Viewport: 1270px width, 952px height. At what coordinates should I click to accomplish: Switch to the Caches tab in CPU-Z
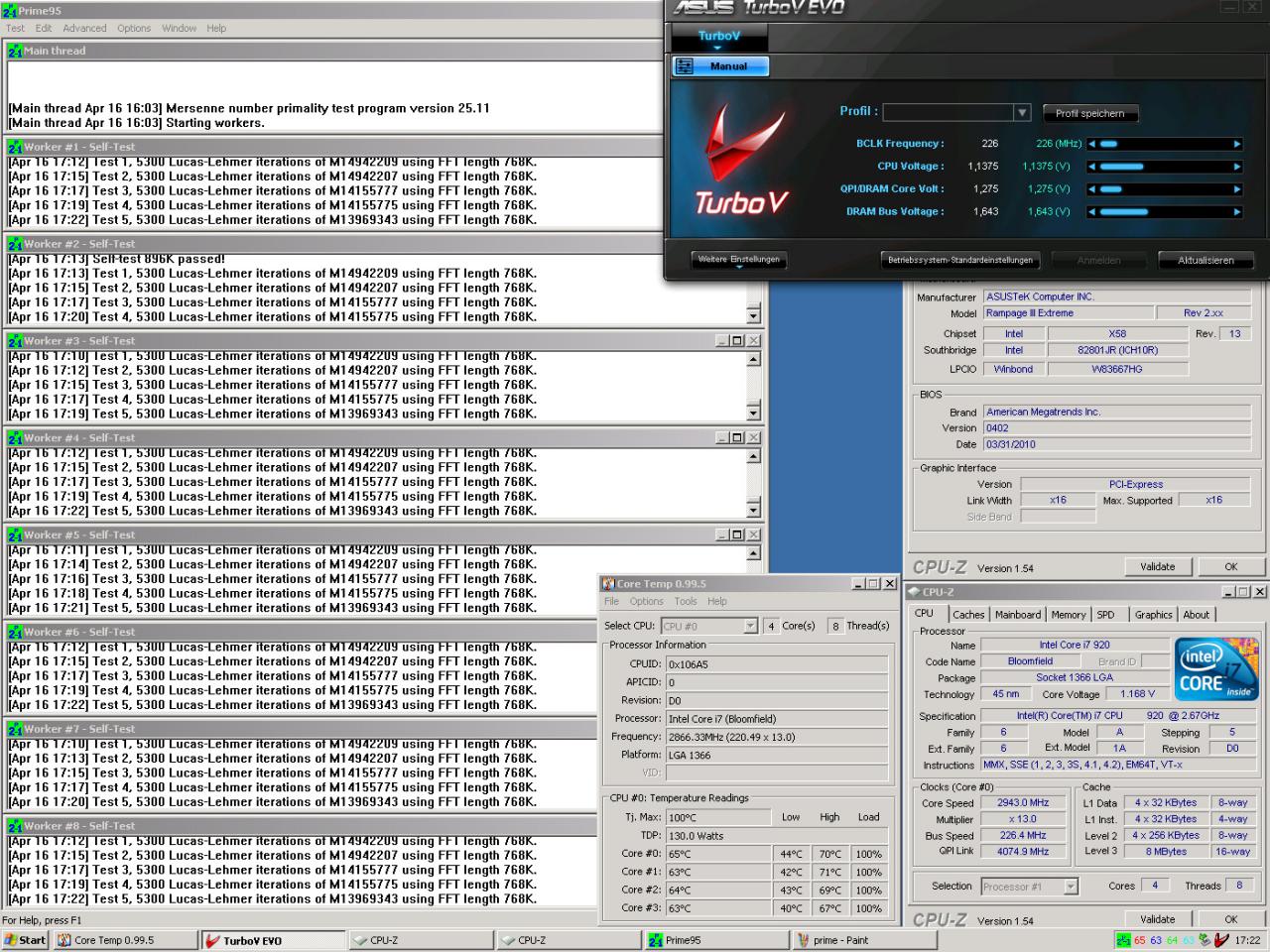(x=968, y=615)
